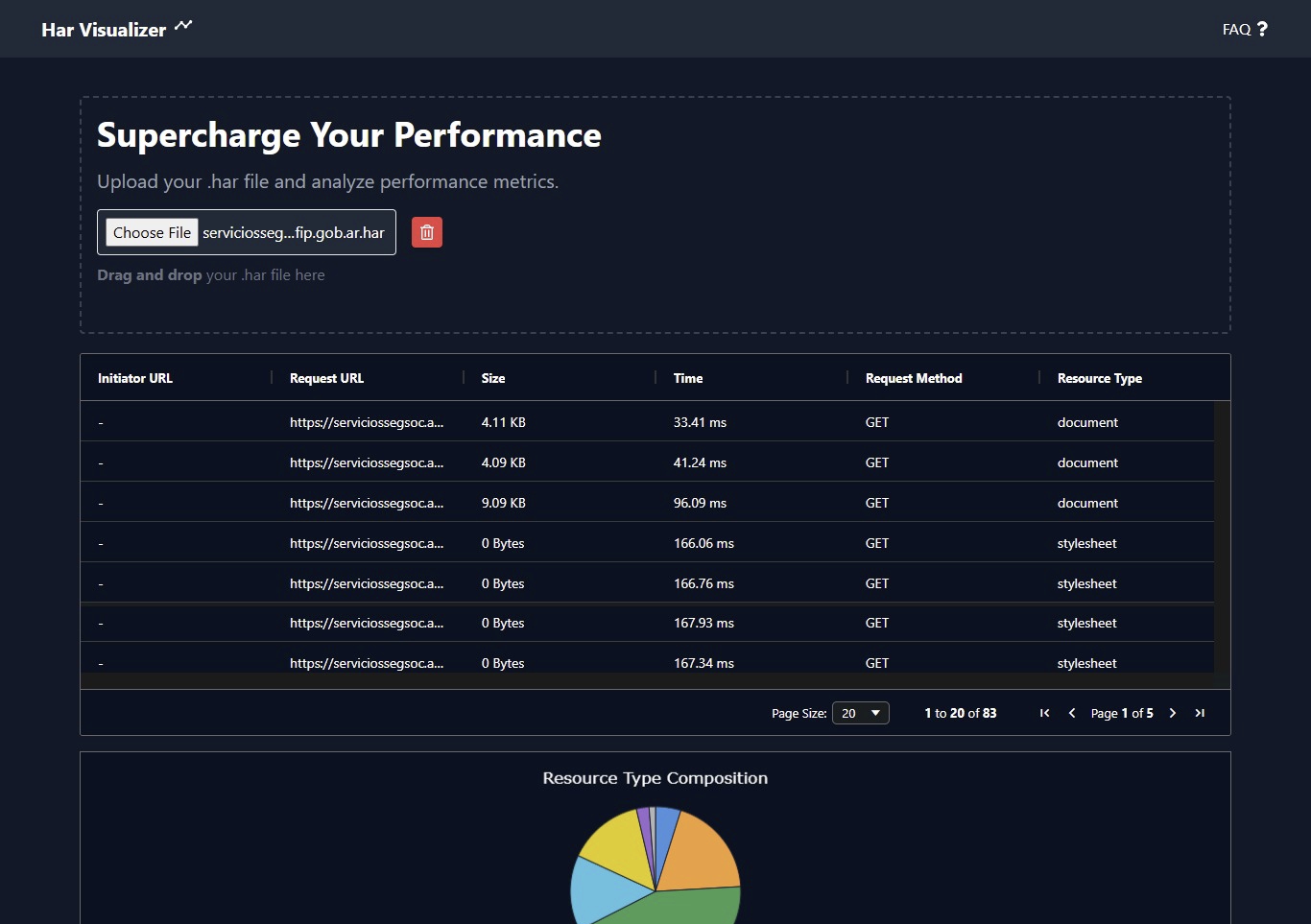Click the Har Visualizer title

click(x=104, y=30)
